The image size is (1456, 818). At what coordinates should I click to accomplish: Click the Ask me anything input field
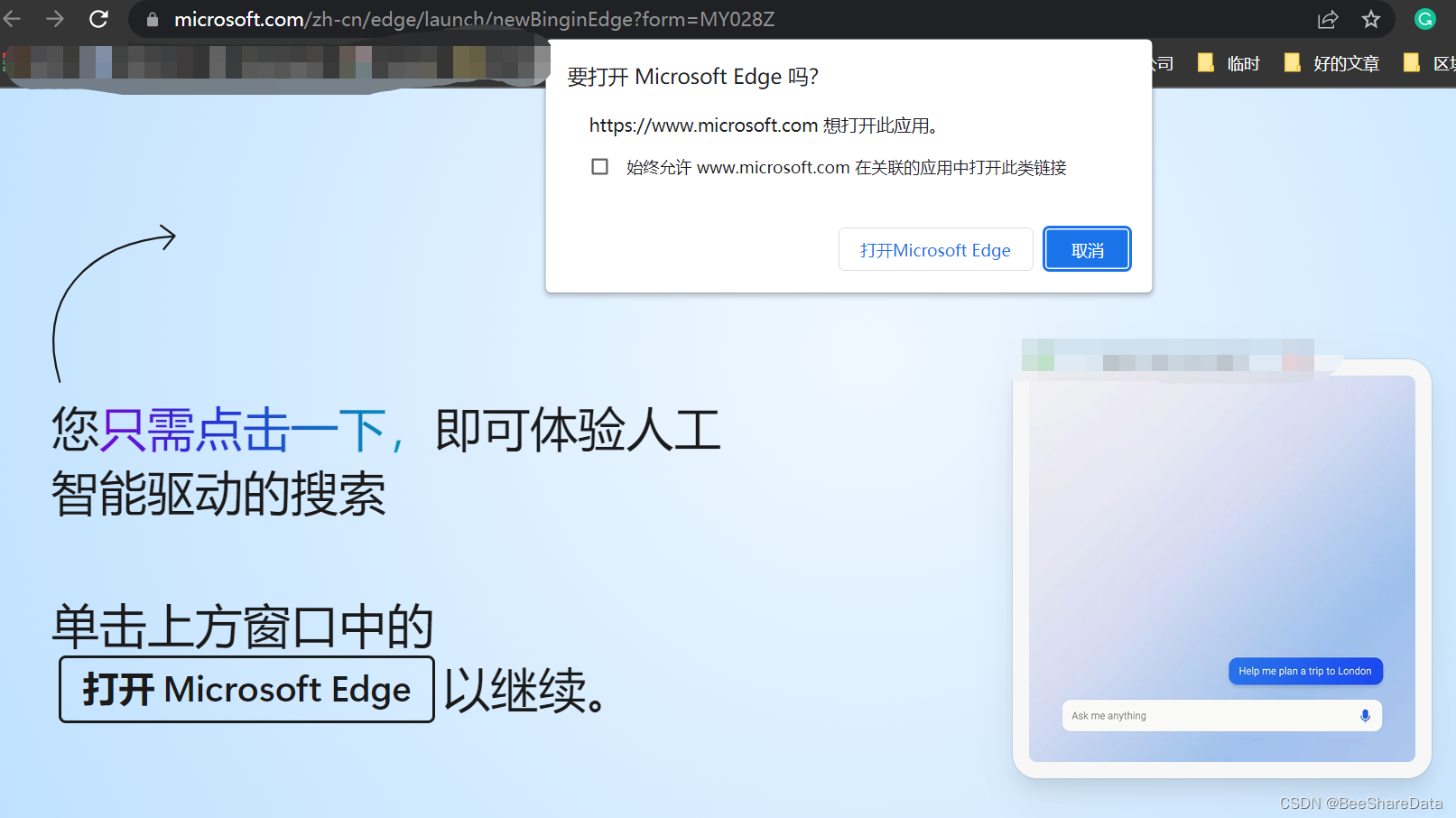pos(1221,716)
